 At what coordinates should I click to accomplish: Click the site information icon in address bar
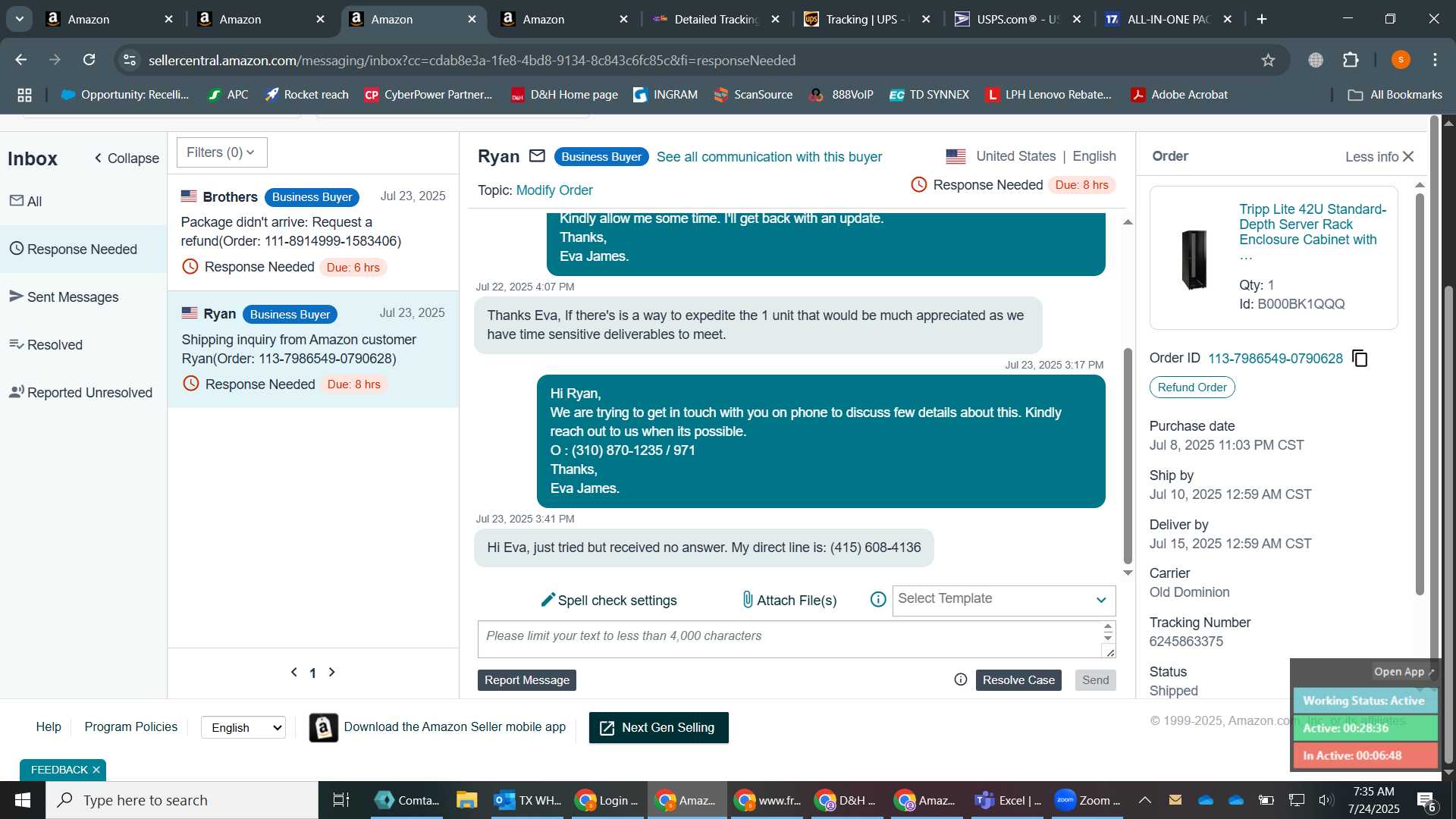pyautogui.click(x=130, y=60)
